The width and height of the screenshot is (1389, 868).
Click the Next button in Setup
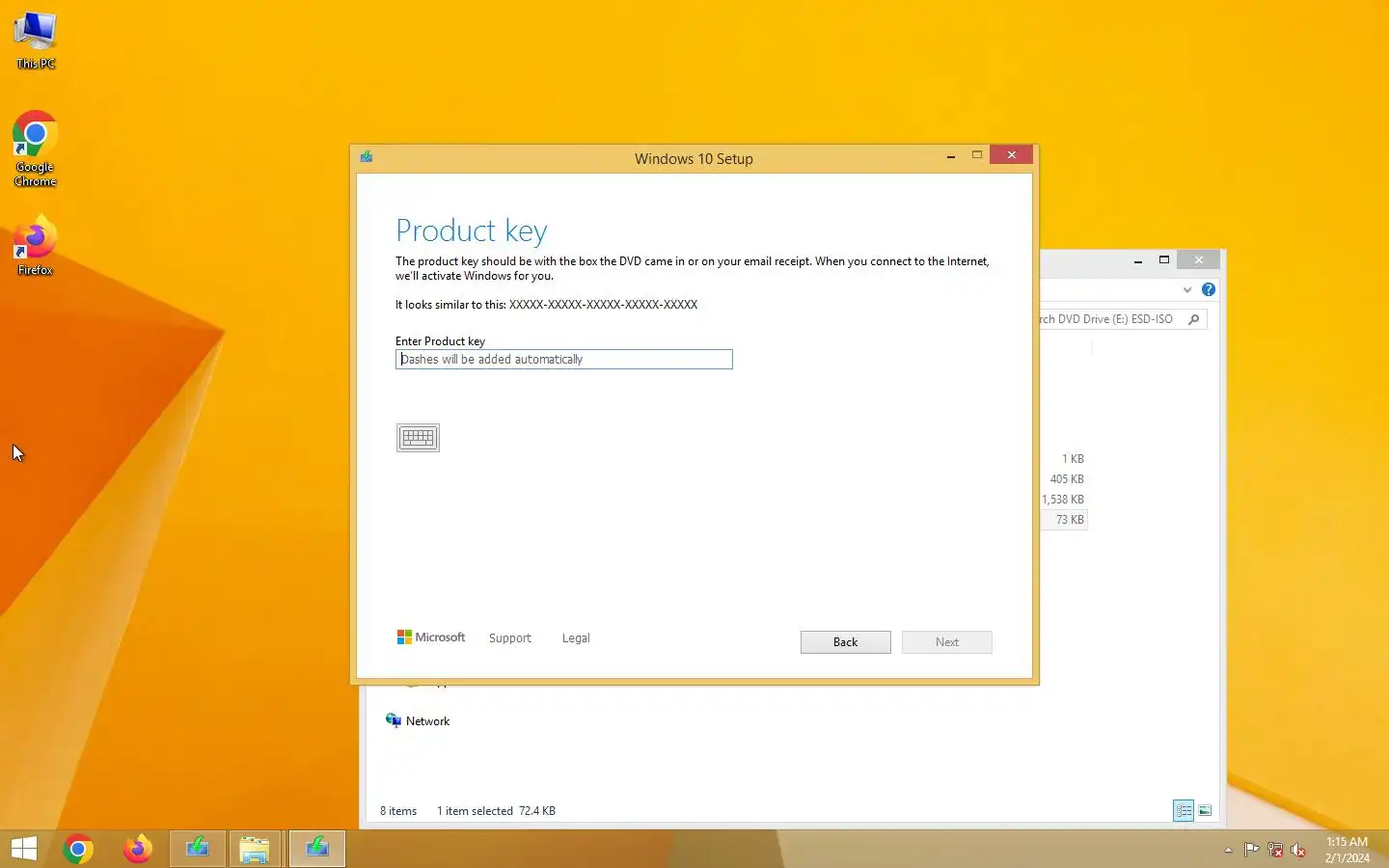tap(947, 642)
